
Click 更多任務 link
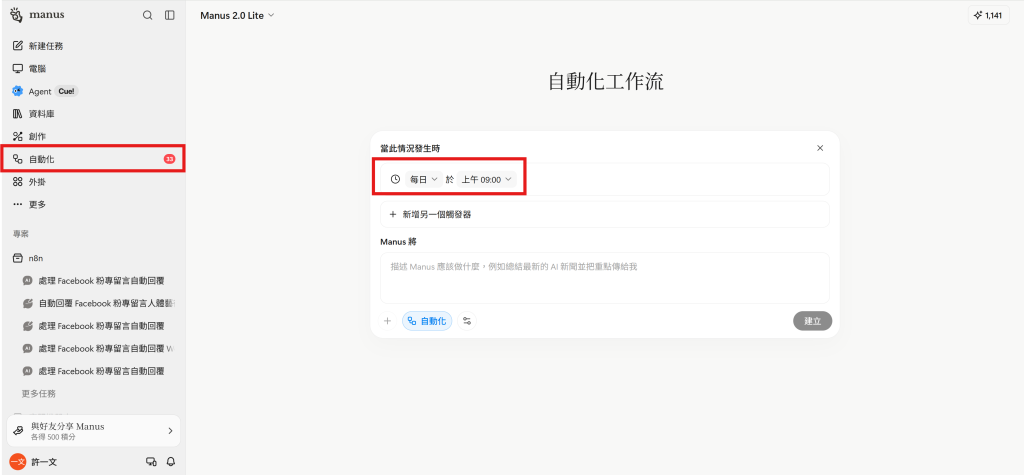click(x=39, y=393)
